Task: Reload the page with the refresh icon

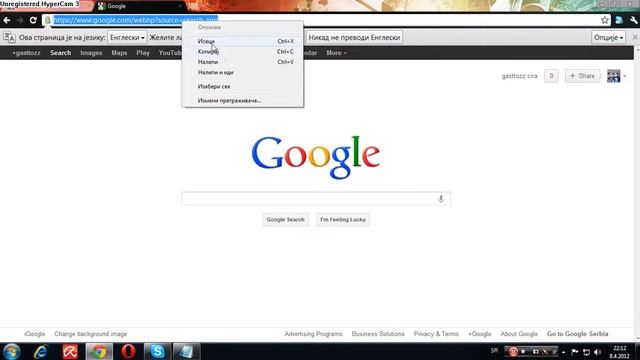Action: point(33,20)
